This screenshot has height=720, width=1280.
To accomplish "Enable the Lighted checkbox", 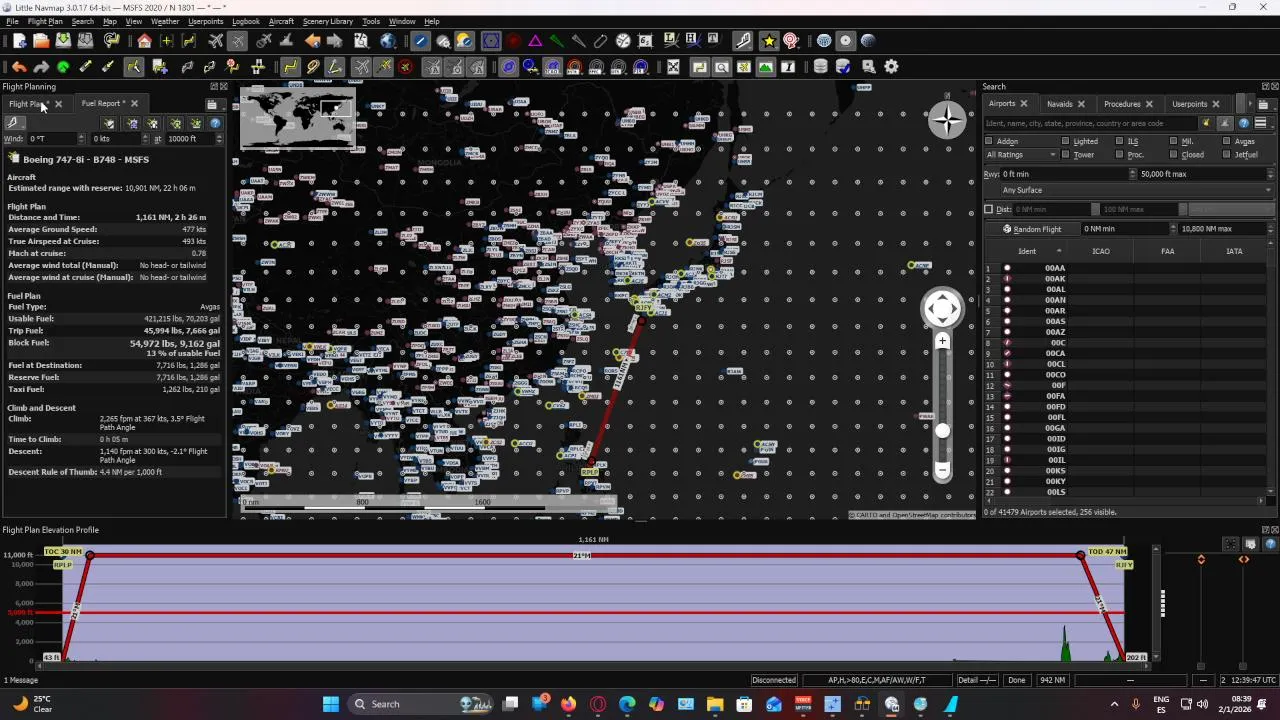I will pyautogui.click(x=1065, y=141).
